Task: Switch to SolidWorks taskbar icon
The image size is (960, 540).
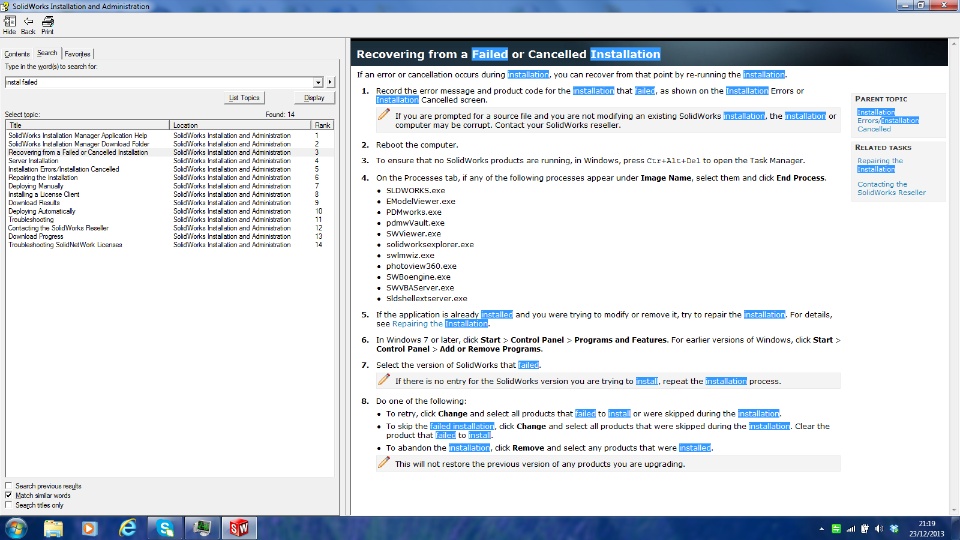Action: point(239,528)
